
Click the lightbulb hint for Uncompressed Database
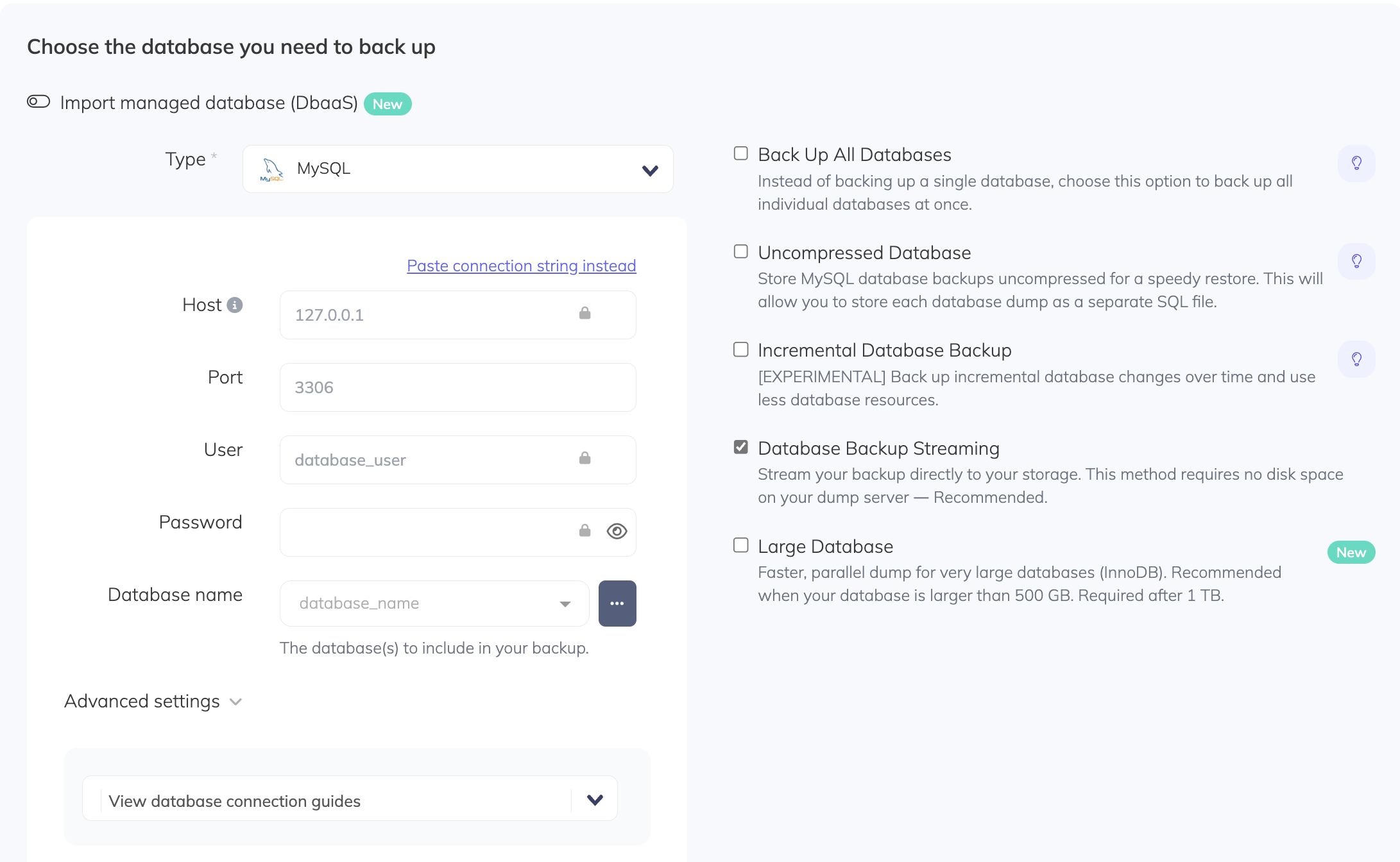pyautogui.click(x=1356, y=261)
